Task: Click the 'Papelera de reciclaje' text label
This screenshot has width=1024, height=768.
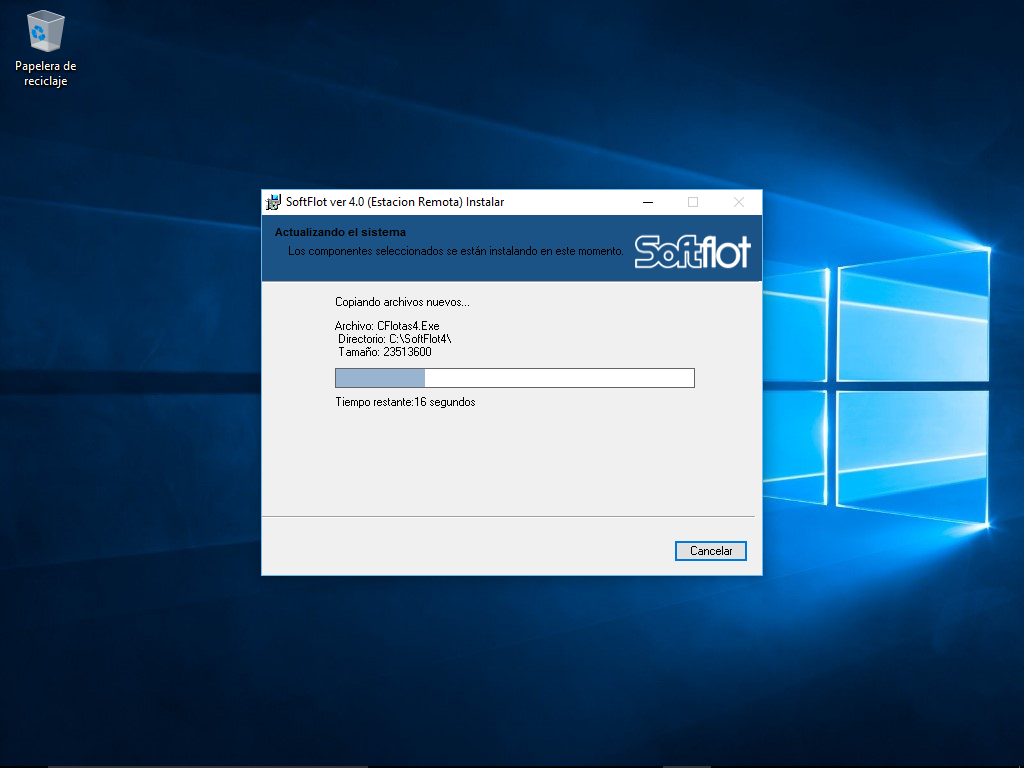Action: coord(46,73)
